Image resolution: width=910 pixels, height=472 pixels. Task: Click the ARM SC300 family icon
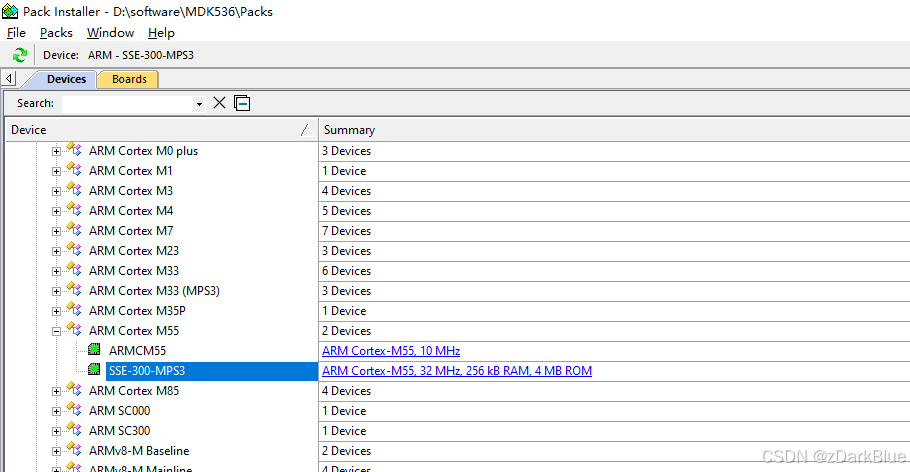pos(74,430)
